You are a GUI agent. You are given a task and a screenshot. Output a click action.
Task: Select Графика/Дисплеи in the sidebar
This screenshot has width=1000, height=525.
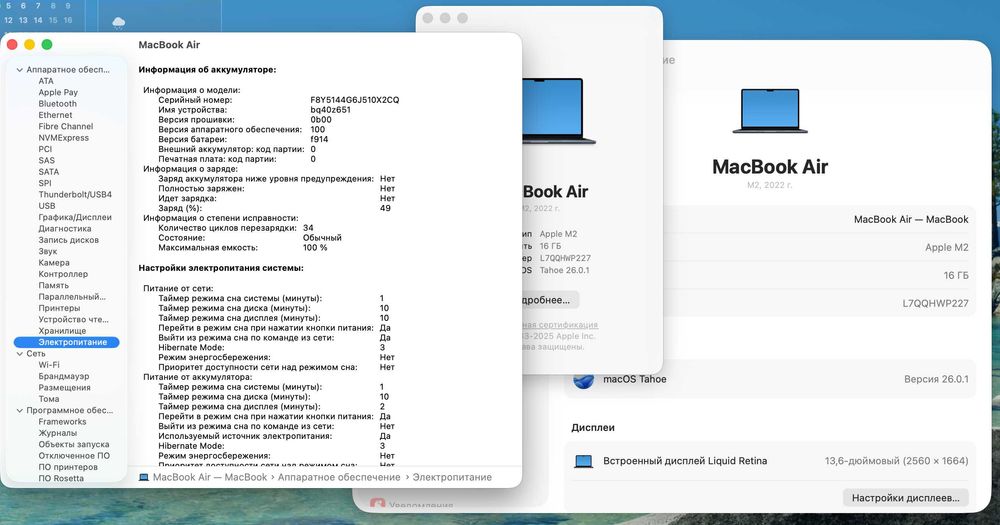pos(75,218)
